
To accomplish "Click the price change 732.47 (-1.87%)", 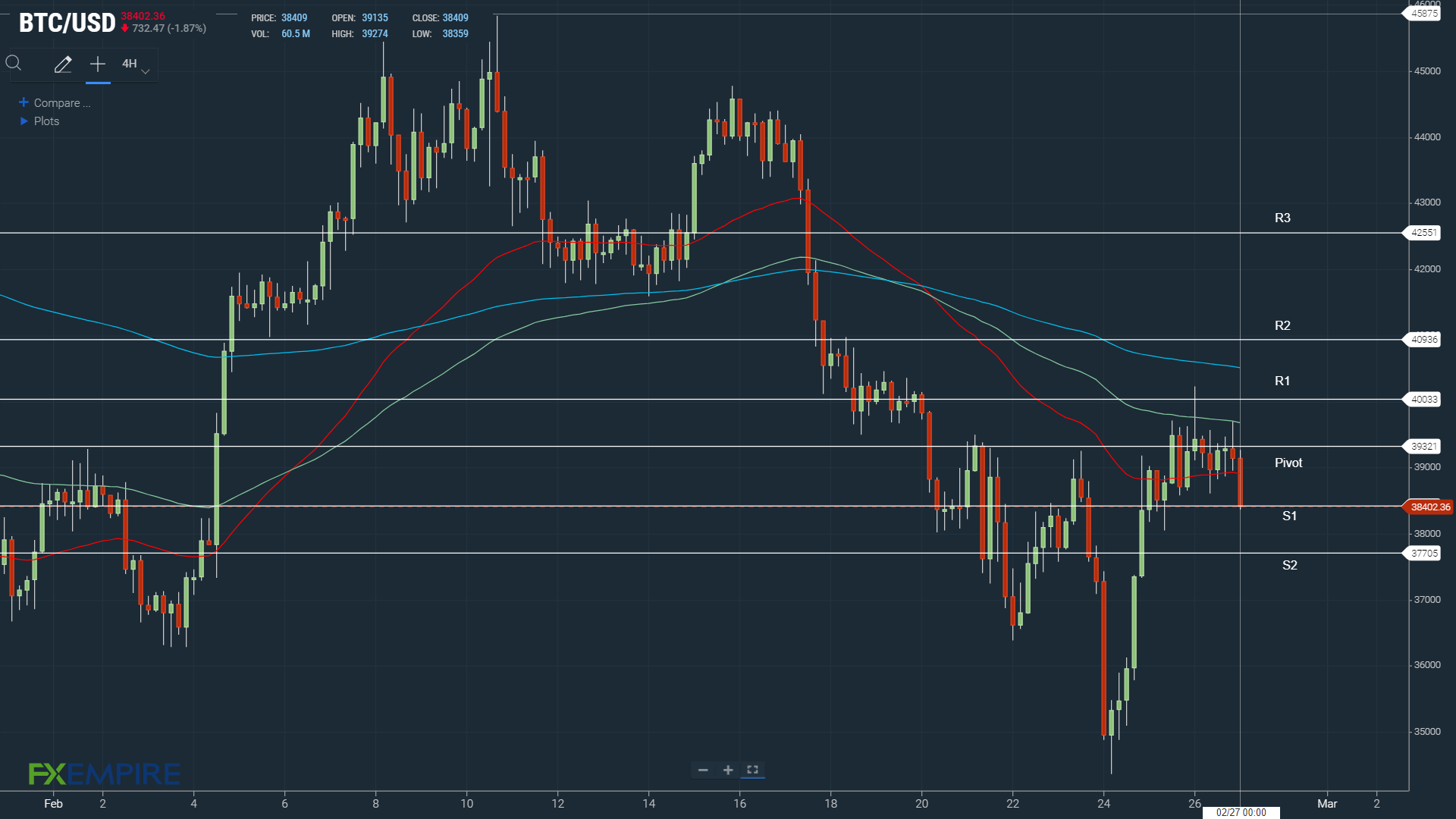I will (168, 29).
